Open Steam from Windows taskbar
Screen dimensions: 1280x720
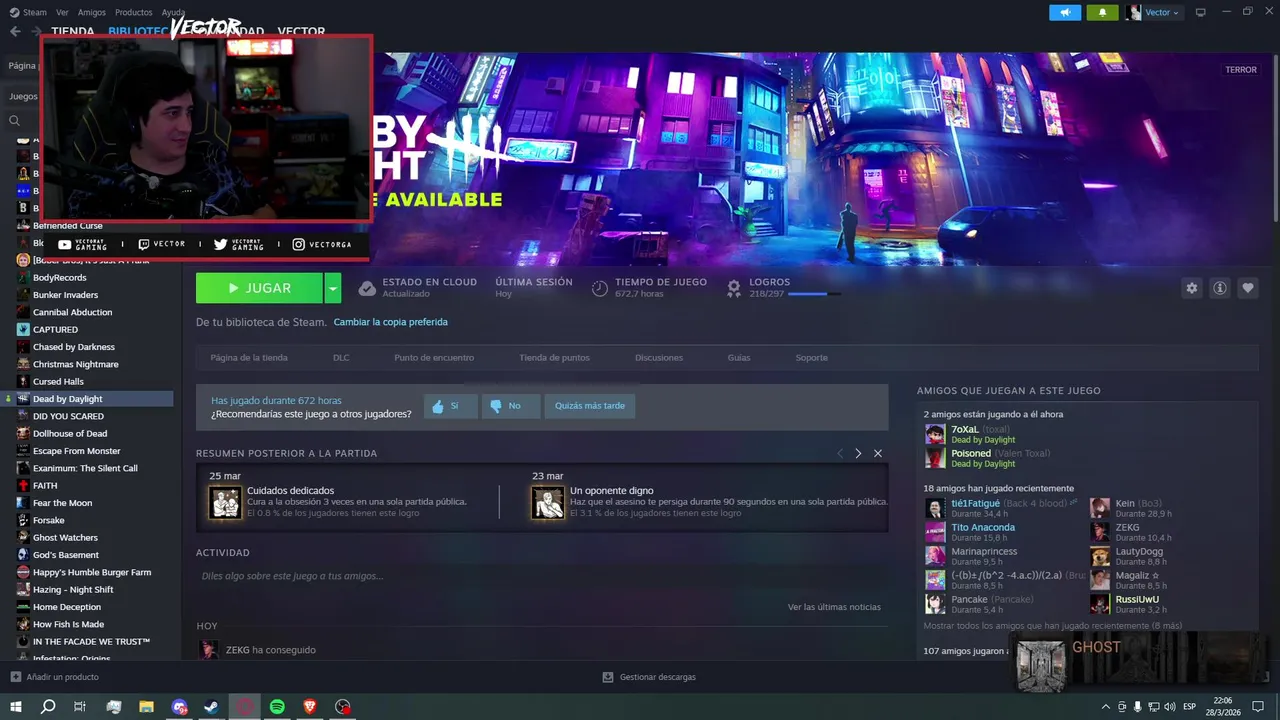point(212,707)
